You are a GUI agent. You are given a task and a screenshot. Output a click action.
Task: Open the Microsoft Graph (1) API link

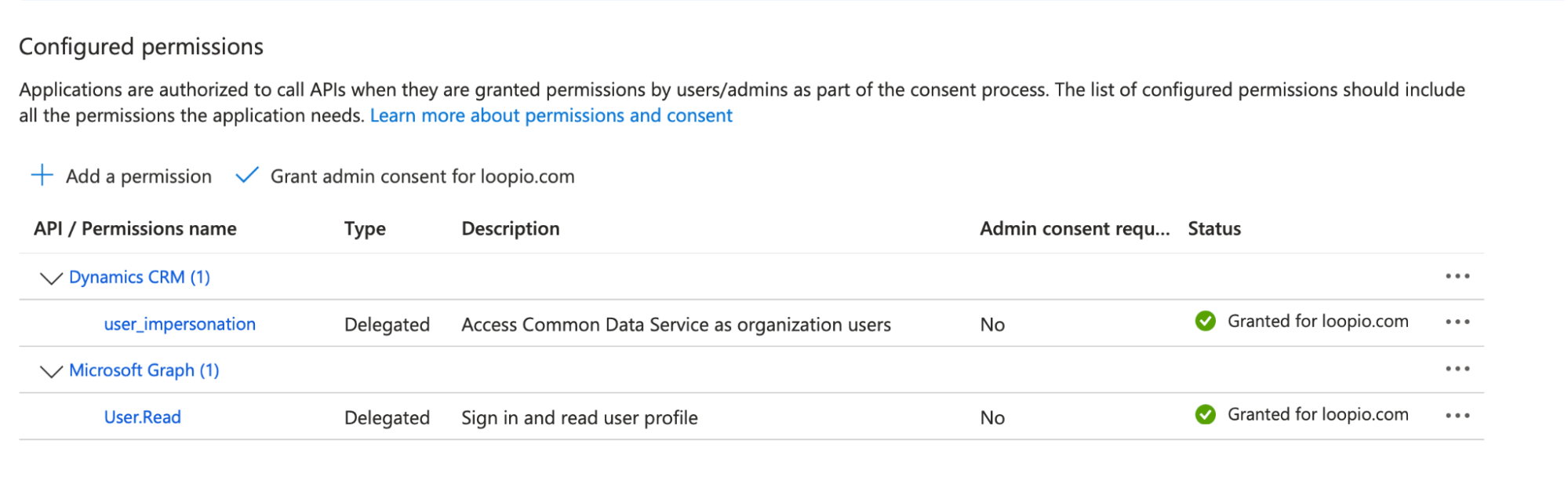pos(144,370)
